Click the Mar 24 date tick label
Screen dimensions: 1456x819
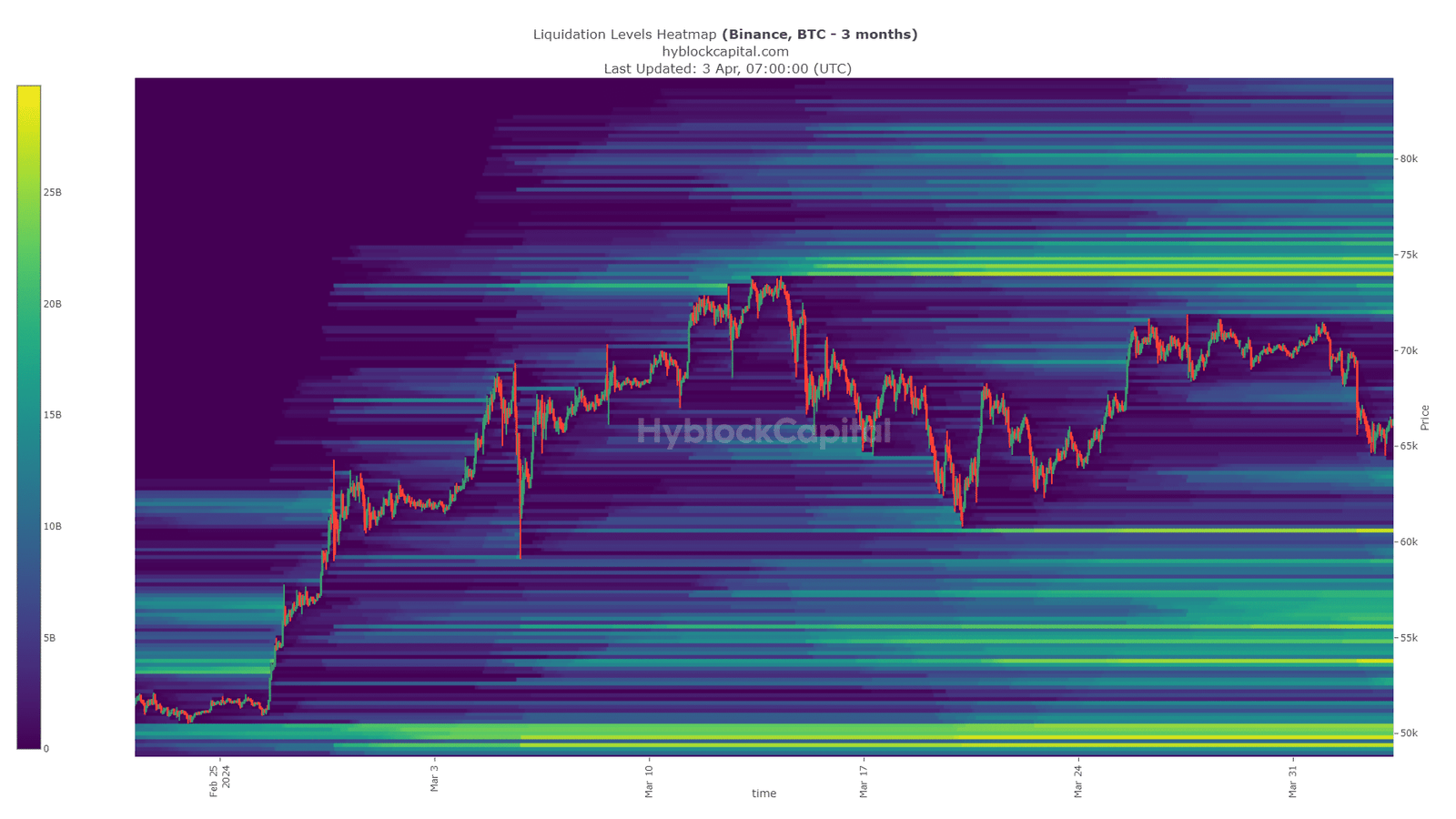pos(1078,783)
